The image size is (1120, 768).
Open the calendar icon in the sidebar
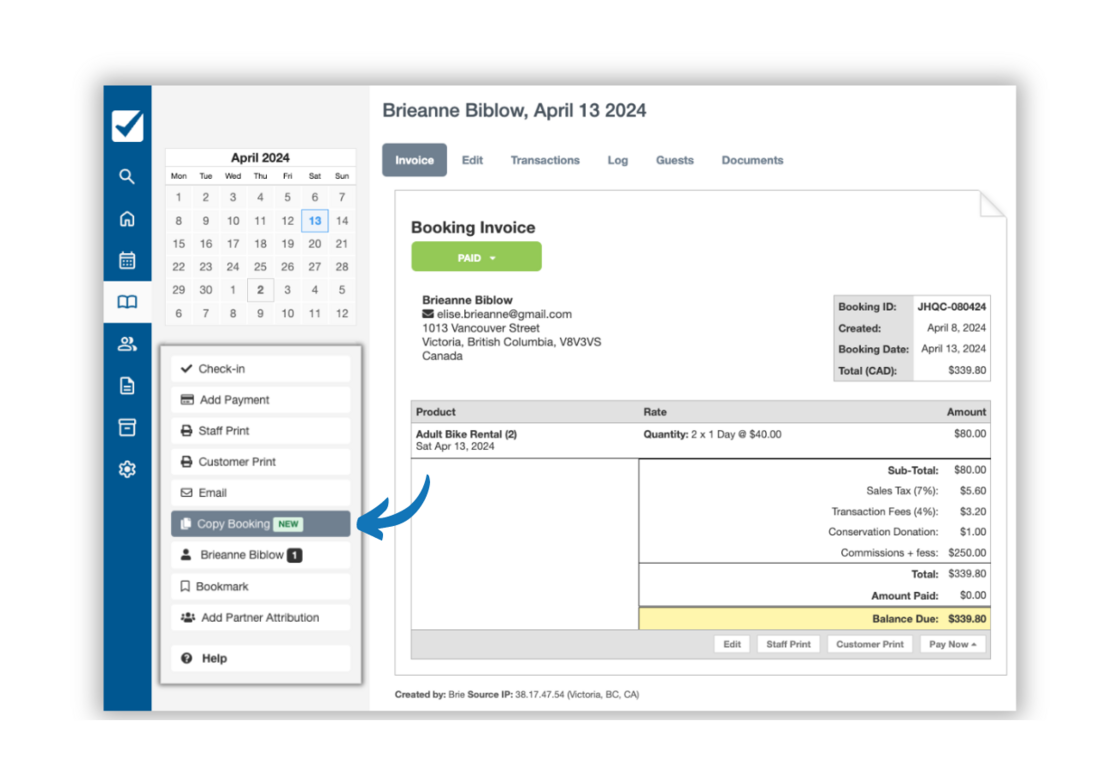tap(127, 260)
